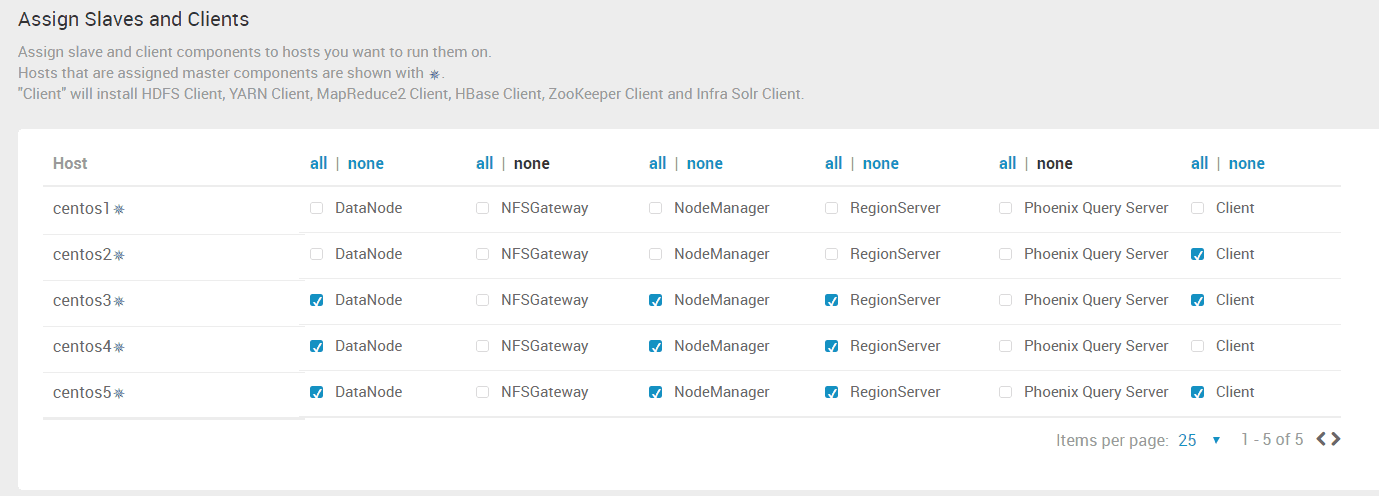
Task: Click the master asterisk icon beside centos2
Action: (119, 256)
